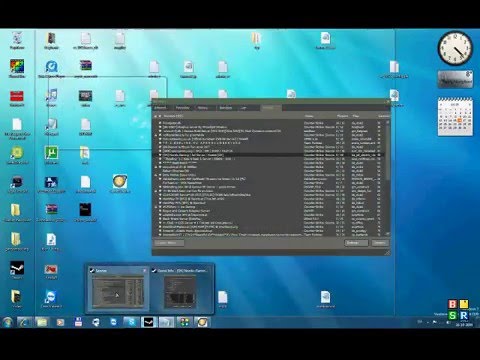The width and height of the screenshot is (480, 360).
Task: Click the scrollbar down arrow in server list
Action: coord(387,234)
